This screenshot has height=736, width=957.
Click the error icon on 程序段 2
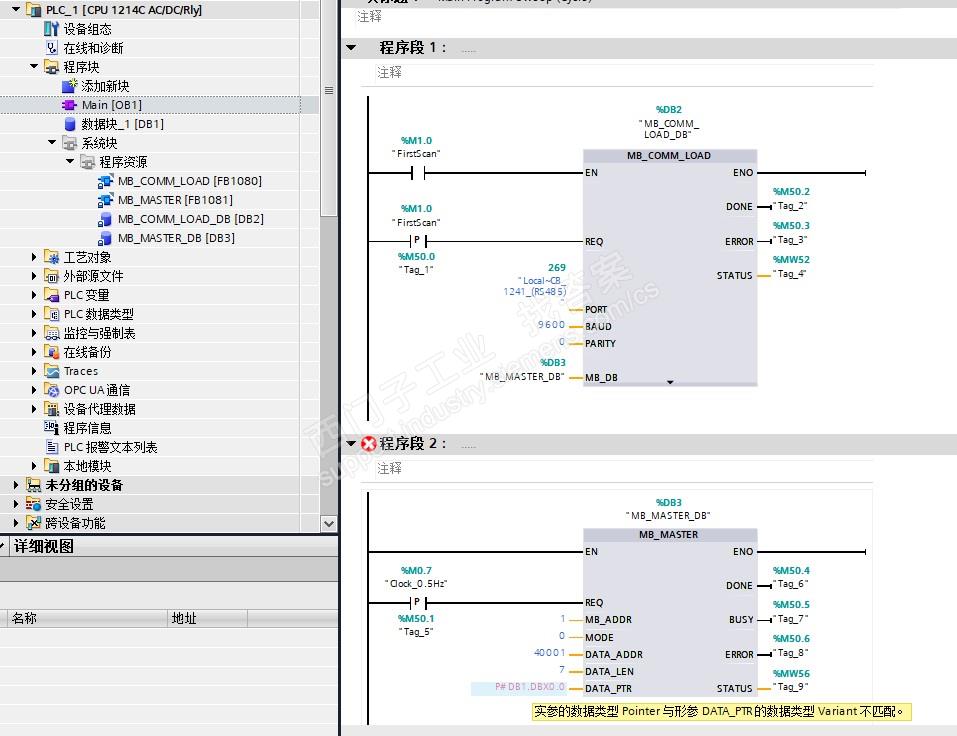point(369,444)
